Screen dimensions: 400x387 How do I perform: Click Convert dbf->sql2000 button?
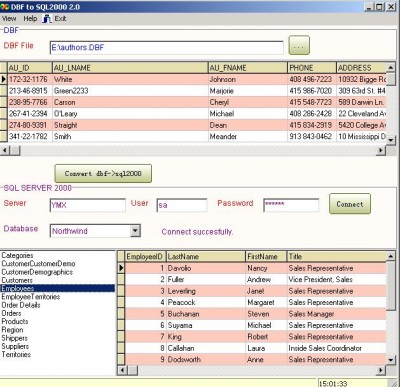pos(103,173)
